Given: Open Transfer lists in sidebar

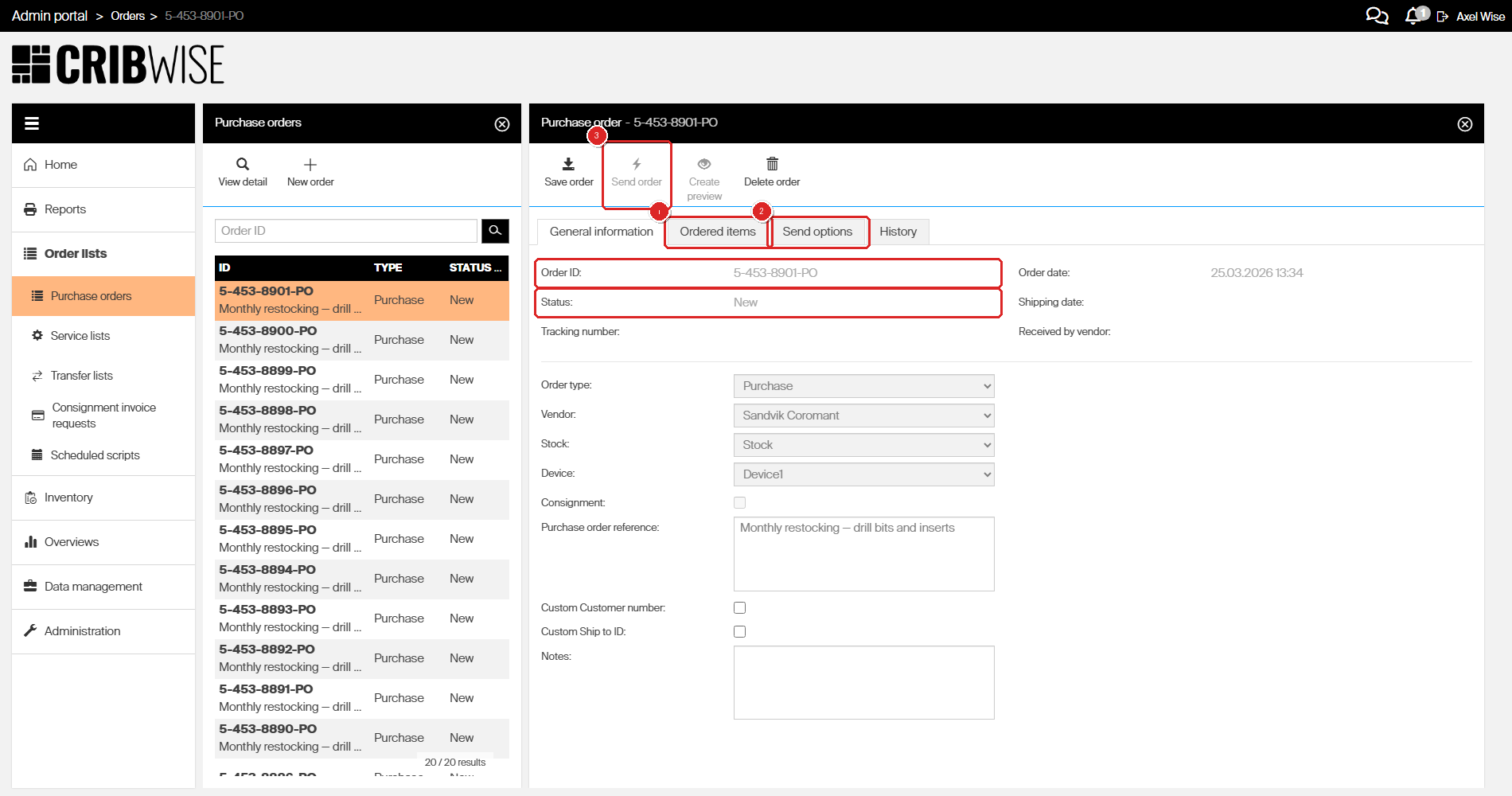Looking at the screenshot, I should pos(81,376).
